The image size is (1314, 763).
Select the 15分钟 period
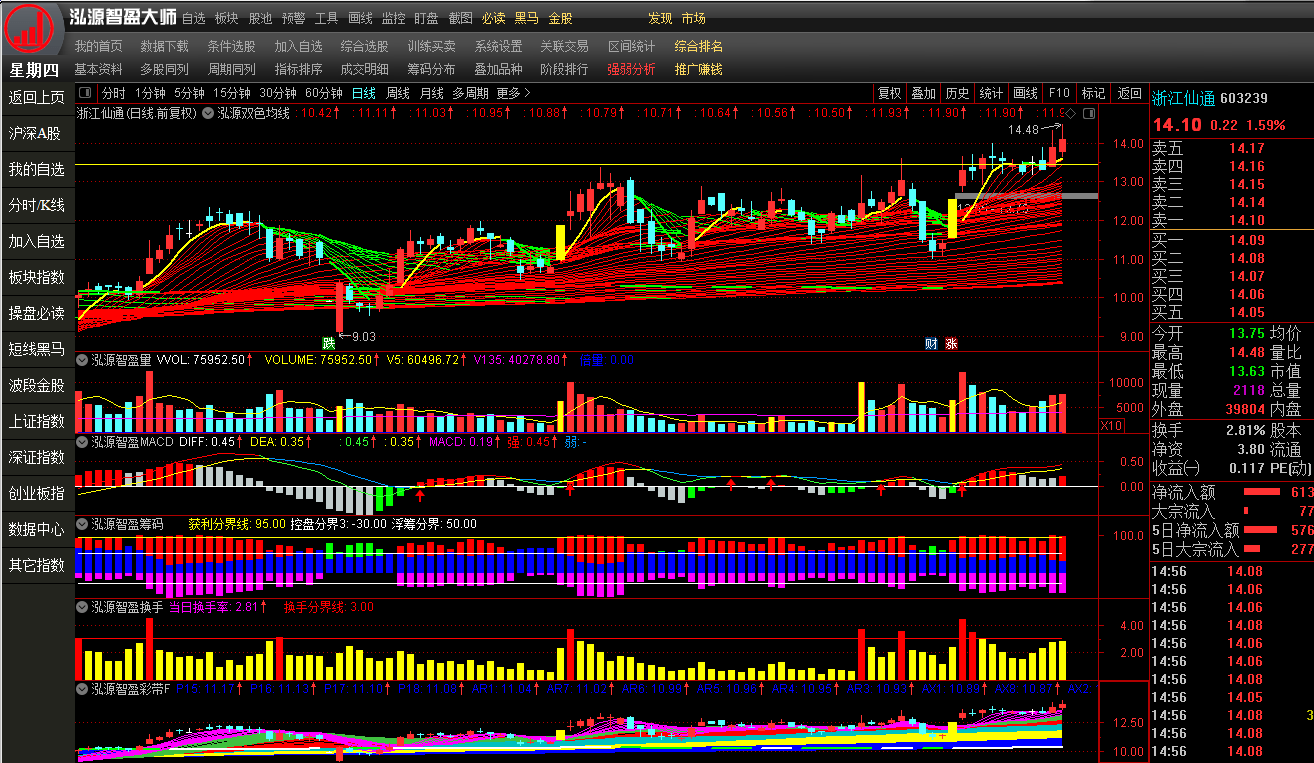point(232,93)
